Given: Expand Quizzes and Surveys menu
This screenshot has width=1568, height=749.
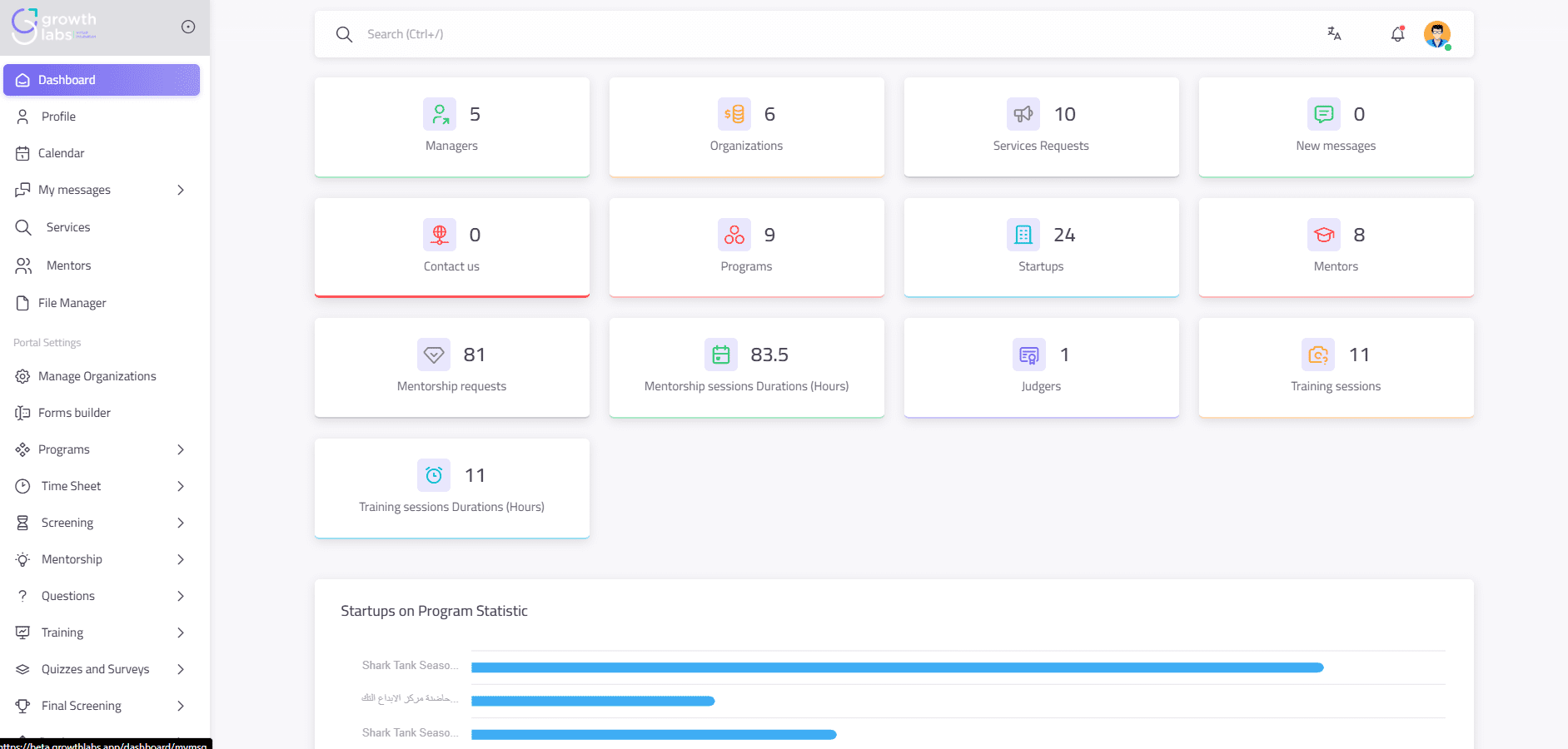Looking at the screenshot, I should point(181,669).
